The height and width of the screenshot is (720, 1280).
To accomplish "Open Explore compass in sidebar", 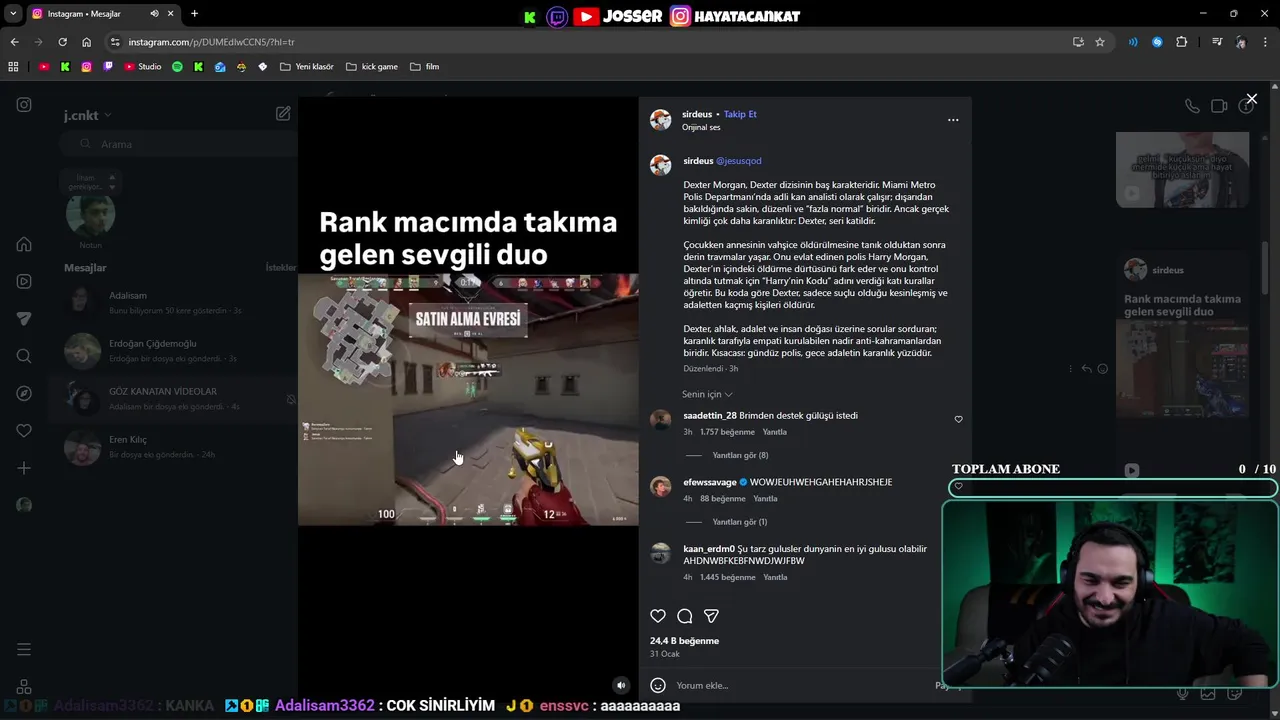I will pyautogui.click(x=24, y=393).
